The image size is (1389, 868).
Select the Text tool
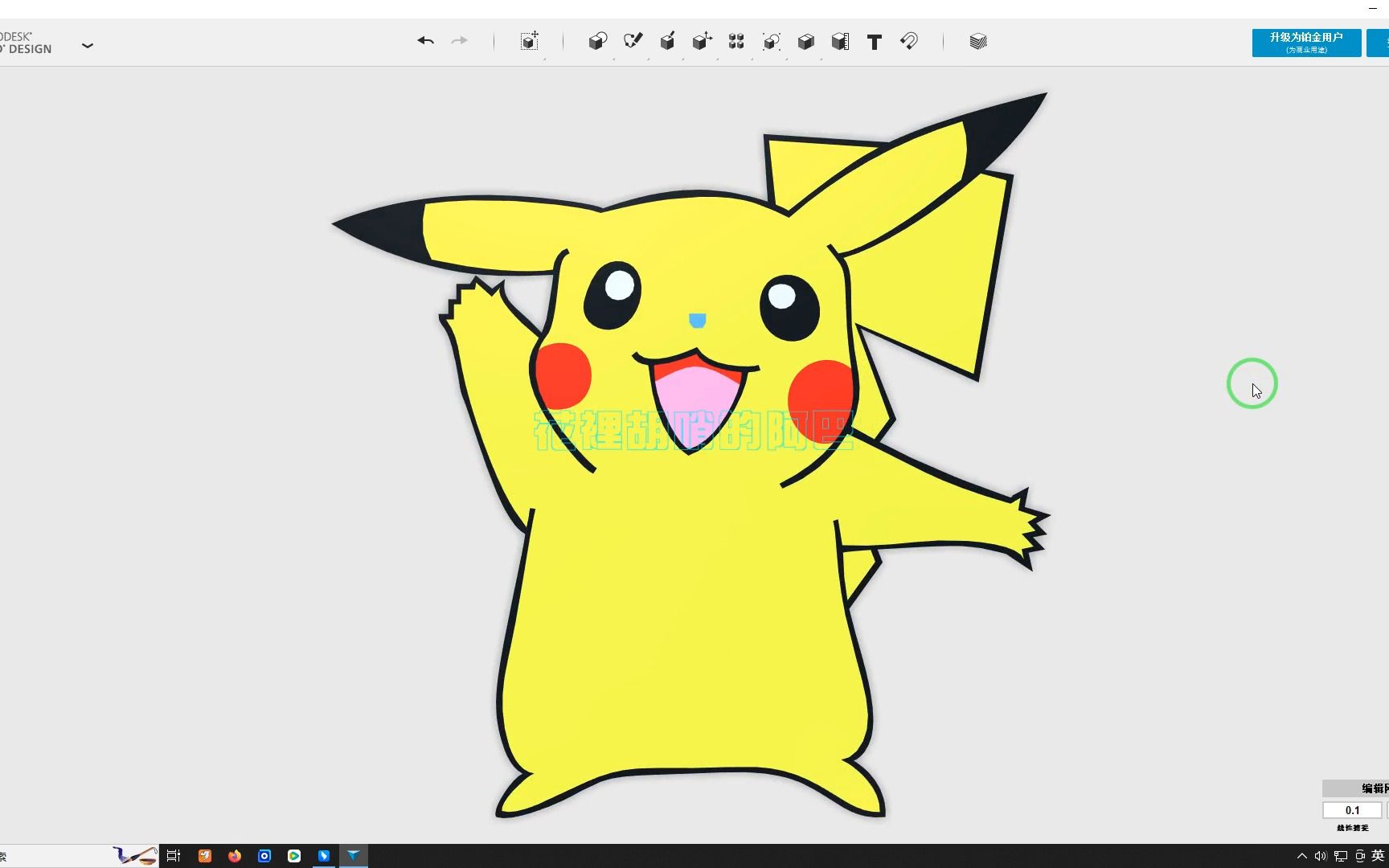click(x=875, y=43)
